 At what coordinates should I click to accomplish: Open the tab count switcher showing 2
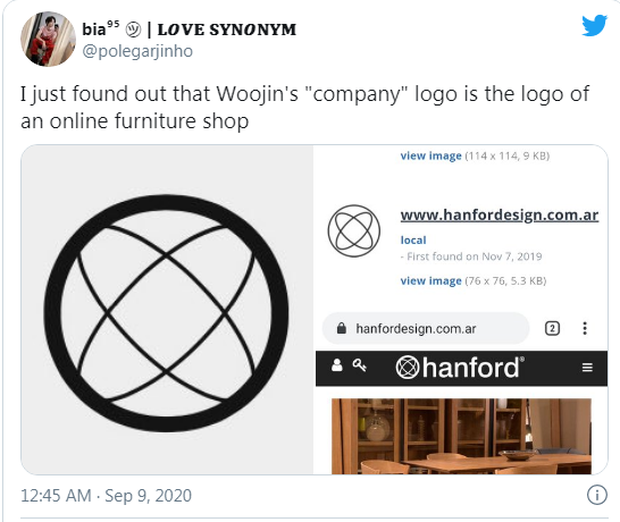(552, 328)
